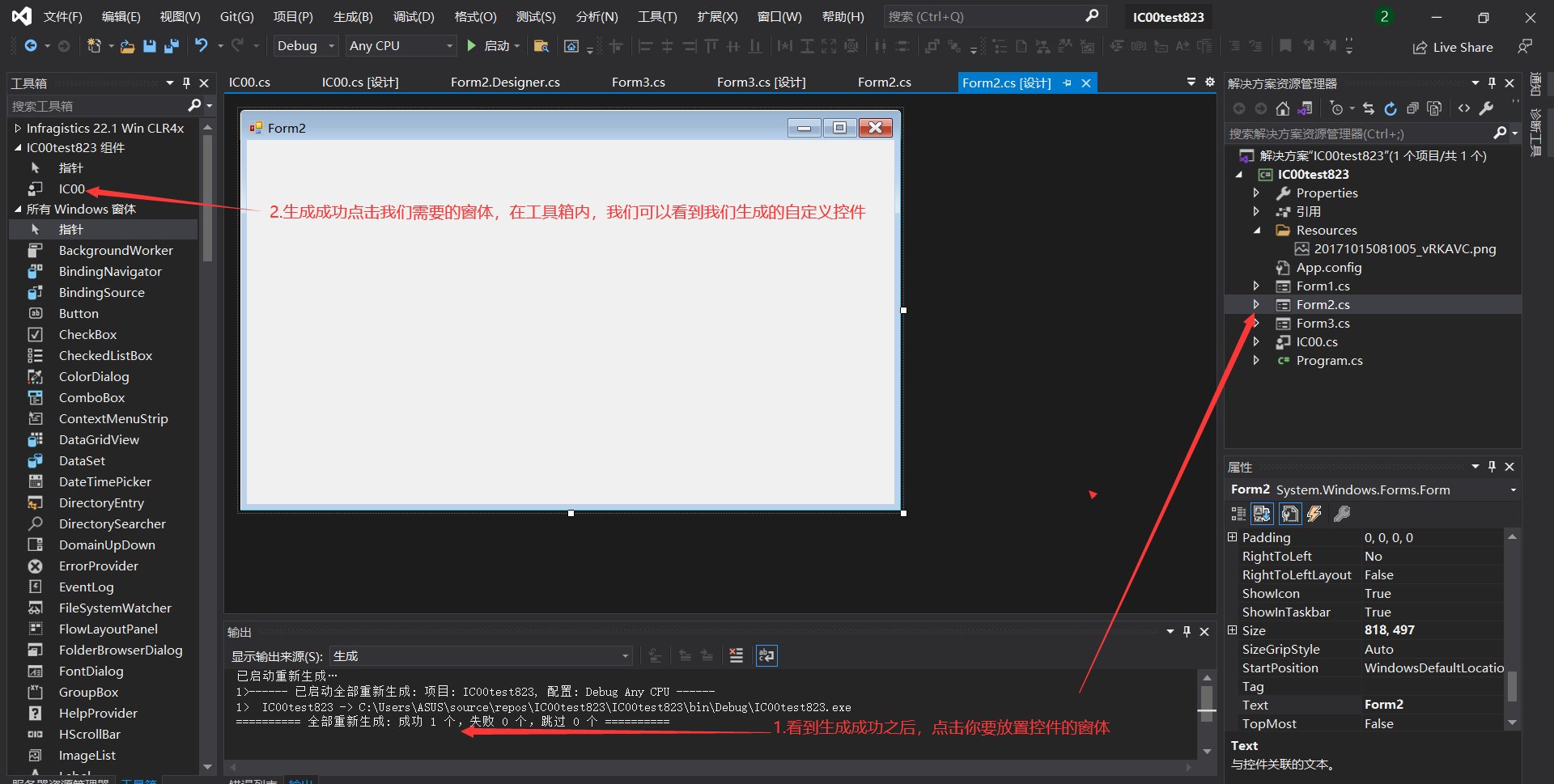The width and height of the screenshot is (1554, 784).
Task: Click View Code brackets icon
Action: pyautogui.click(x=1464, y=108)
